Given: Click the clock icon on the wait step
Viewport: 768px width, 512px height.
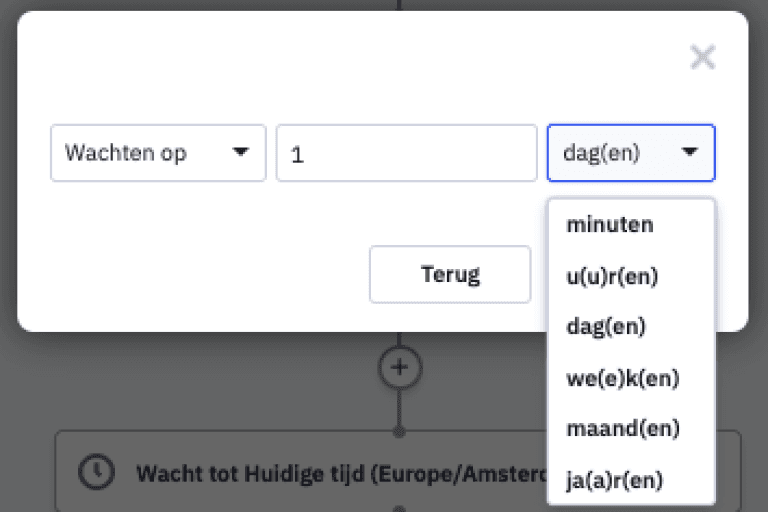Looking at the screenshot, I should pos(96,472).
